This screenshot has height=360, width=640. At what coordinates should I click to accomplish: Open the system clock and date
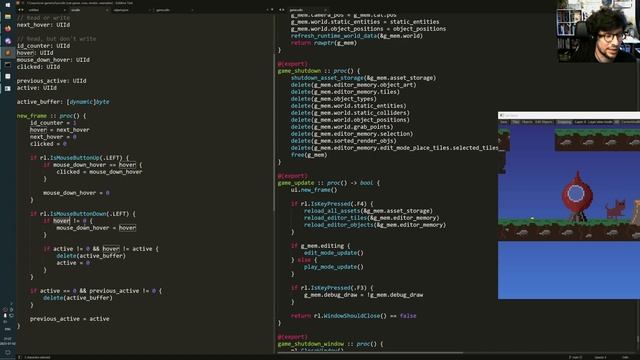click(x=8, y=341)
